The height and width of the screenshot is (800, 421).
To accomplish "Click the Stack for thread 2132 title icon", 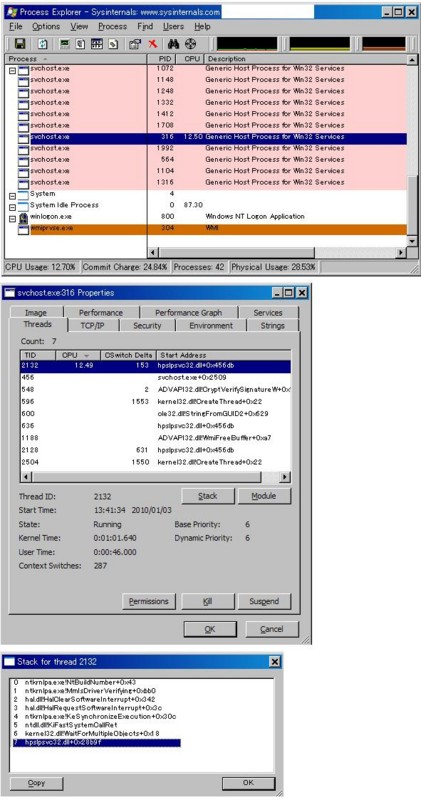I will point(10,662).
